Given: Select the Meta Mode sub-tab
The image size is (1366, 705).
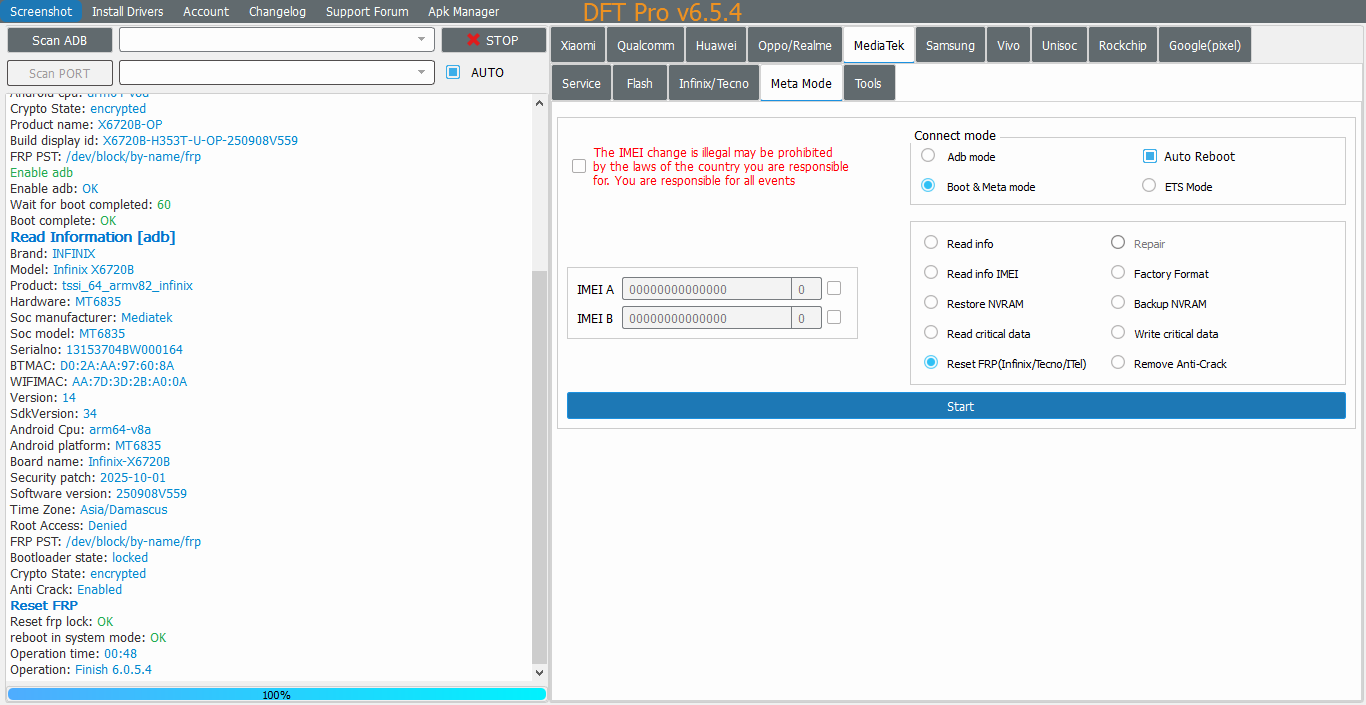Looking at the screenshot, I should (801, 83).
